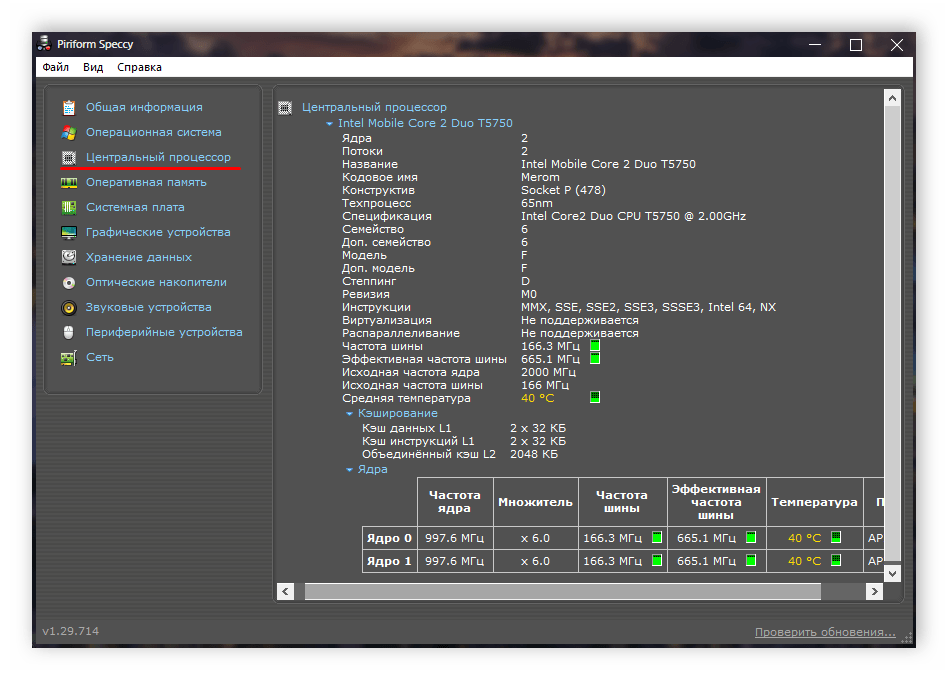This screenshot has width=948, height=680.
Task: Click Ядро 1 Частота шины graph icon
Action: tap(657, 560)
